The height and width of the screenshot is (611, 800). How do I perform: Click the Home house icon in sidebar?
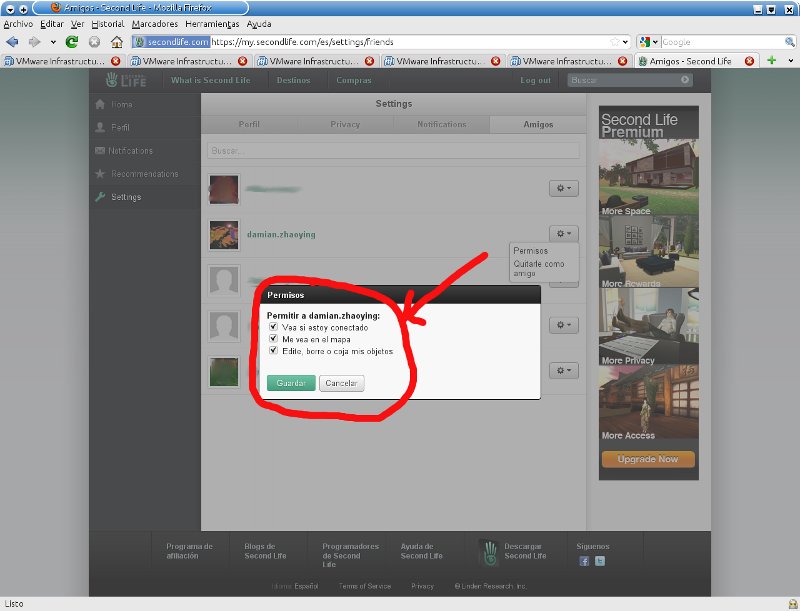[x=100, y=104]
